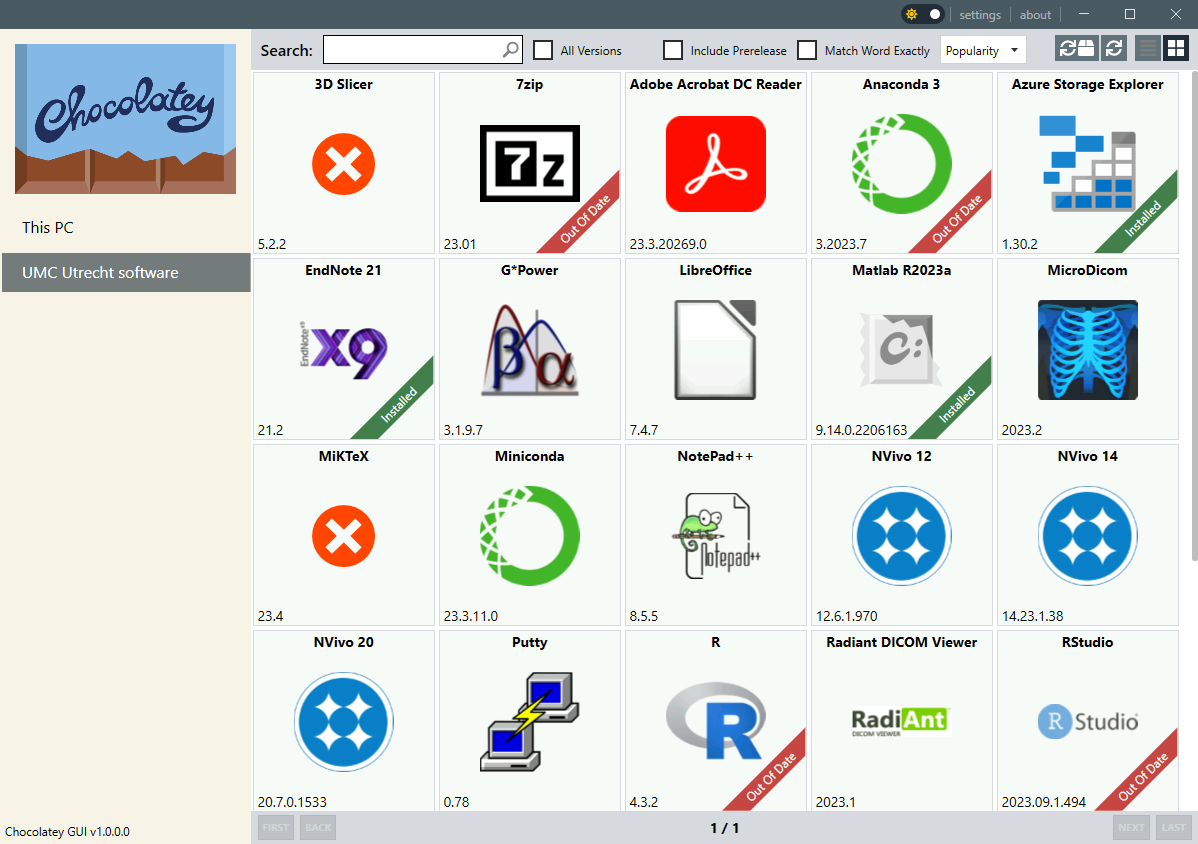The image size is (1198, 844).
Task: Select the Miniconda package icon
Action: 529,535
